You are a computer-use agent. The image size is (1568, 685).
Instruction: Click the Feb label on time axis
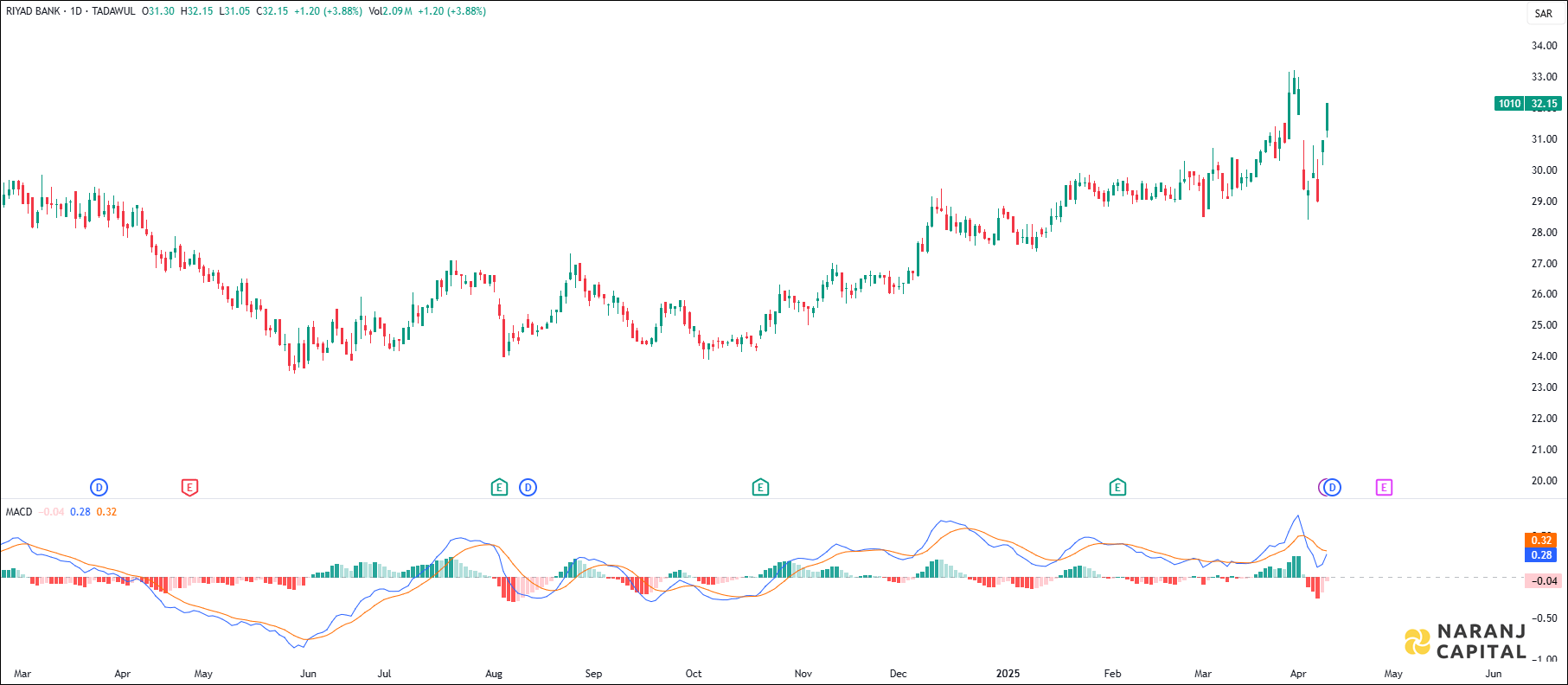point(1112,674)
